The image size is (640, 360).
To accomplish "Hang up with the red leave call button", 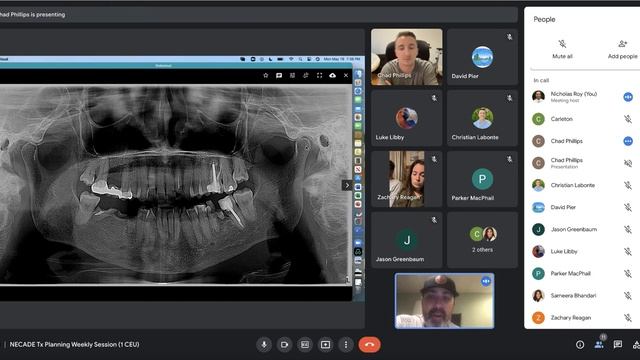I will coord(369,344).
